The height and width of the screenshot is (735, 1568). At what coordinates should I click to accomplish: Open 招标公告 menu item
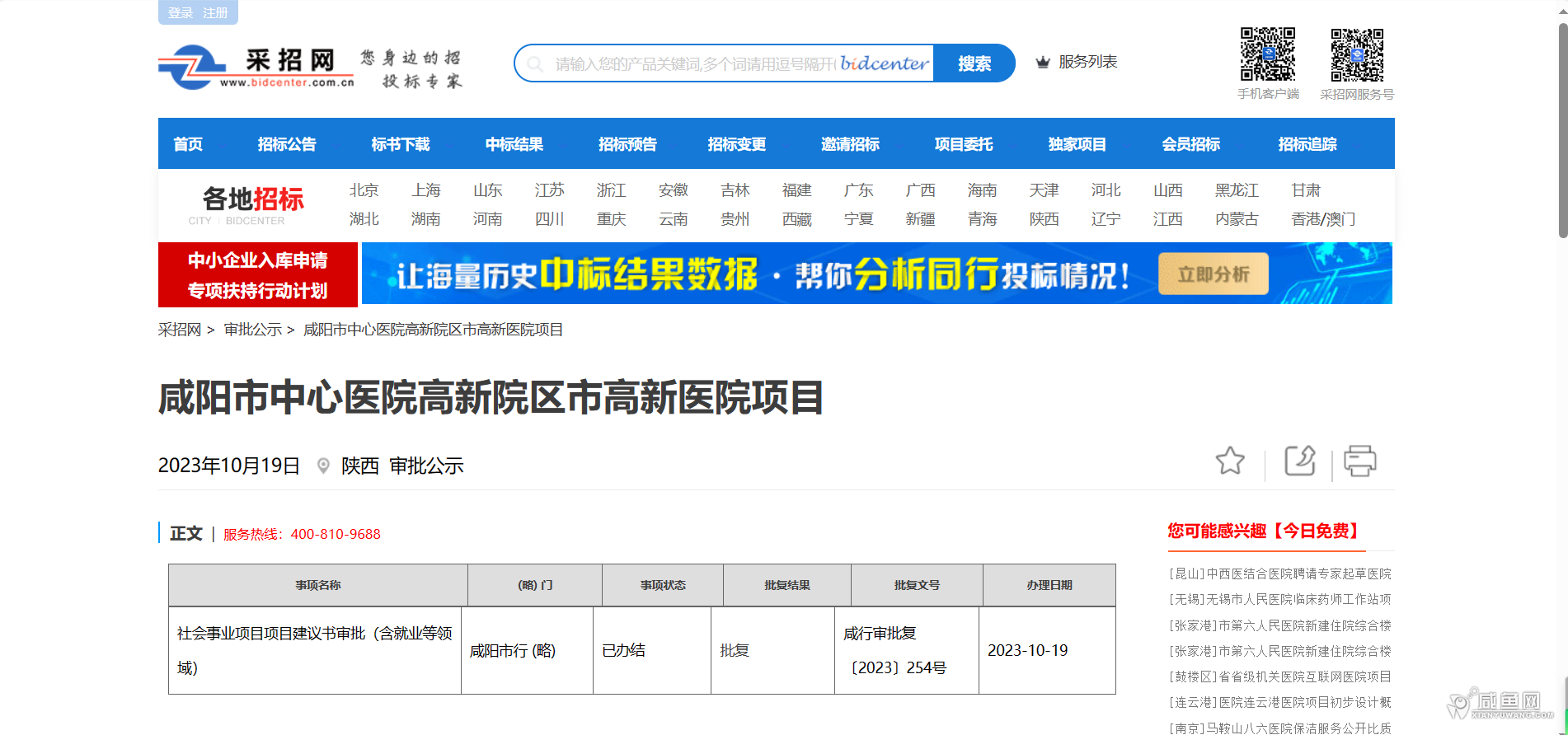[x=287, y=144]
